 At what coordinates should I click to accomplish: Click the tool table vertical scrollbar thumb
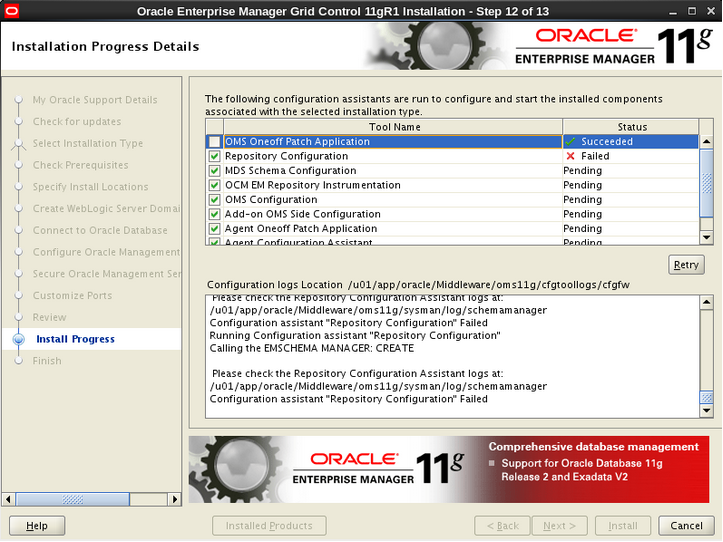click(706, 183)
